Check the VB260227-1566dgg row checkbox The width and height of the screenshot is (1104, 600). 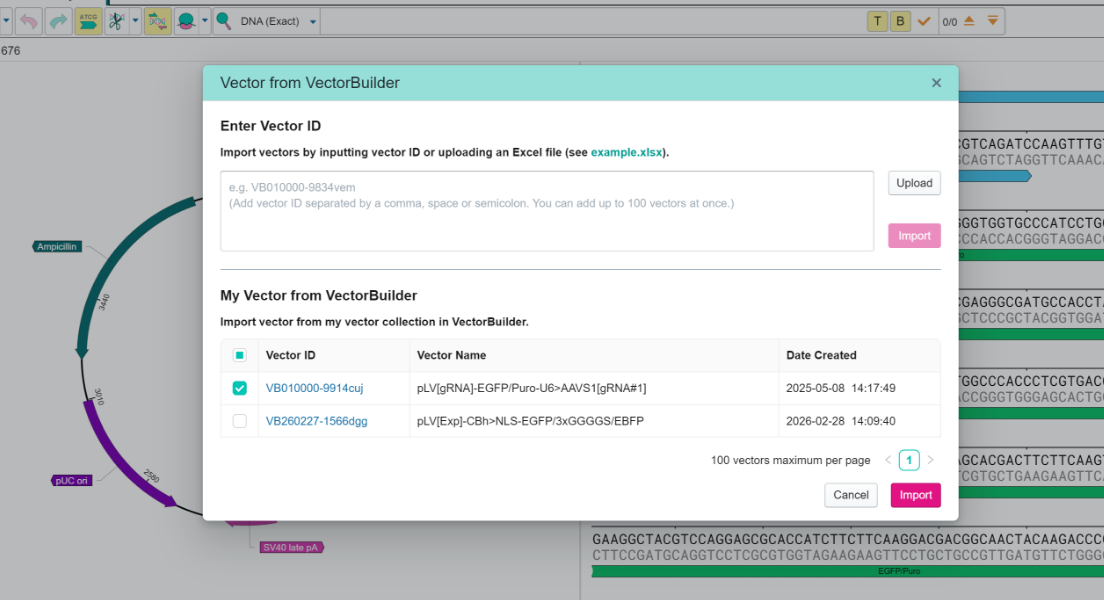tap(239, 421)
